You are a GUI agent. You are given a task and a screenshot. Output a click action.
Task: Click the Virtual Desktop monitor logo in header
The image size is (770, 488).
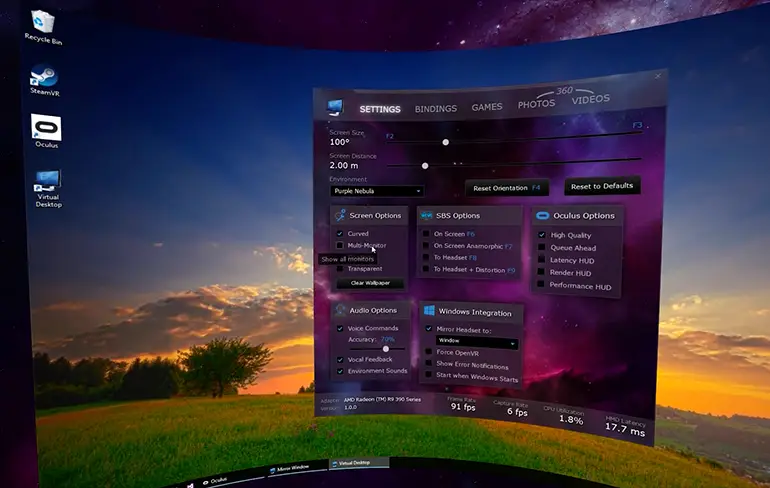tap(335, 107)
